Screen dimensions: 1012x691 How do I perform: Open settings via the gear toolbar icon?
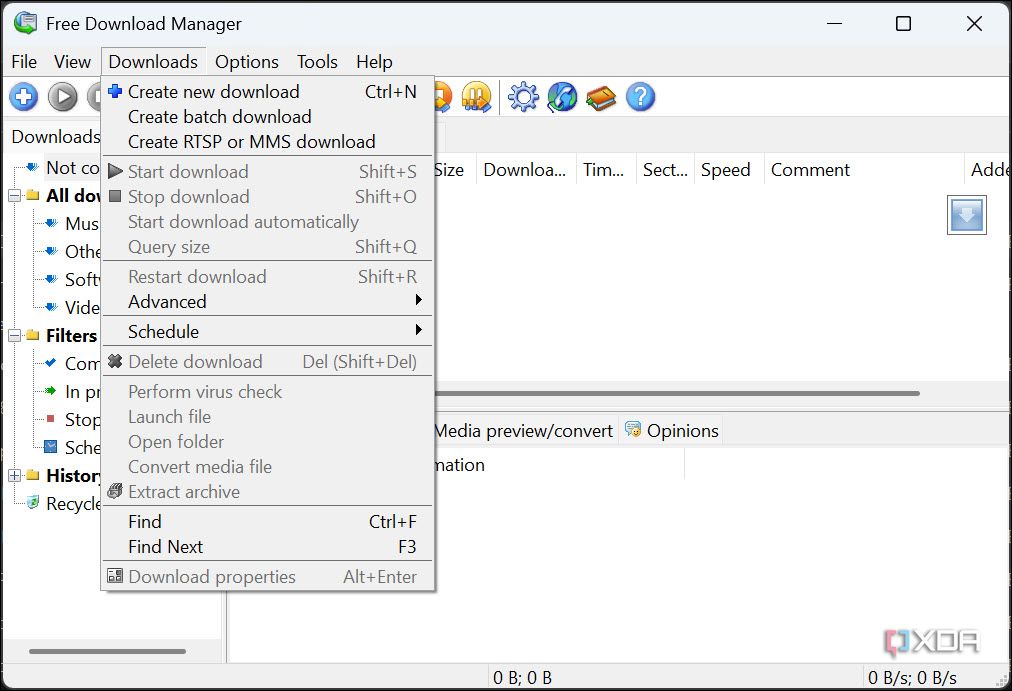[523, 97]
